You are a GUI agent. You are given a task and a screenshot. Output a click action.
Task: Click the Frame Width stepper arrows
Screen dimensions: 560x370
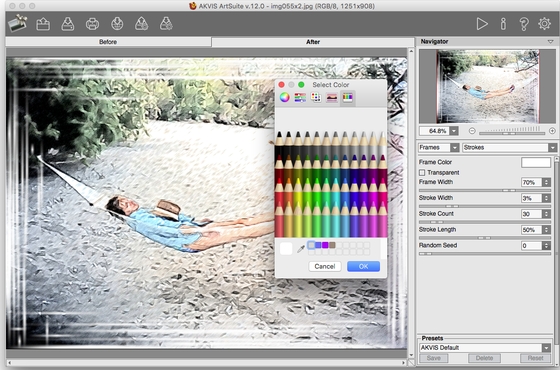[546, 182]
